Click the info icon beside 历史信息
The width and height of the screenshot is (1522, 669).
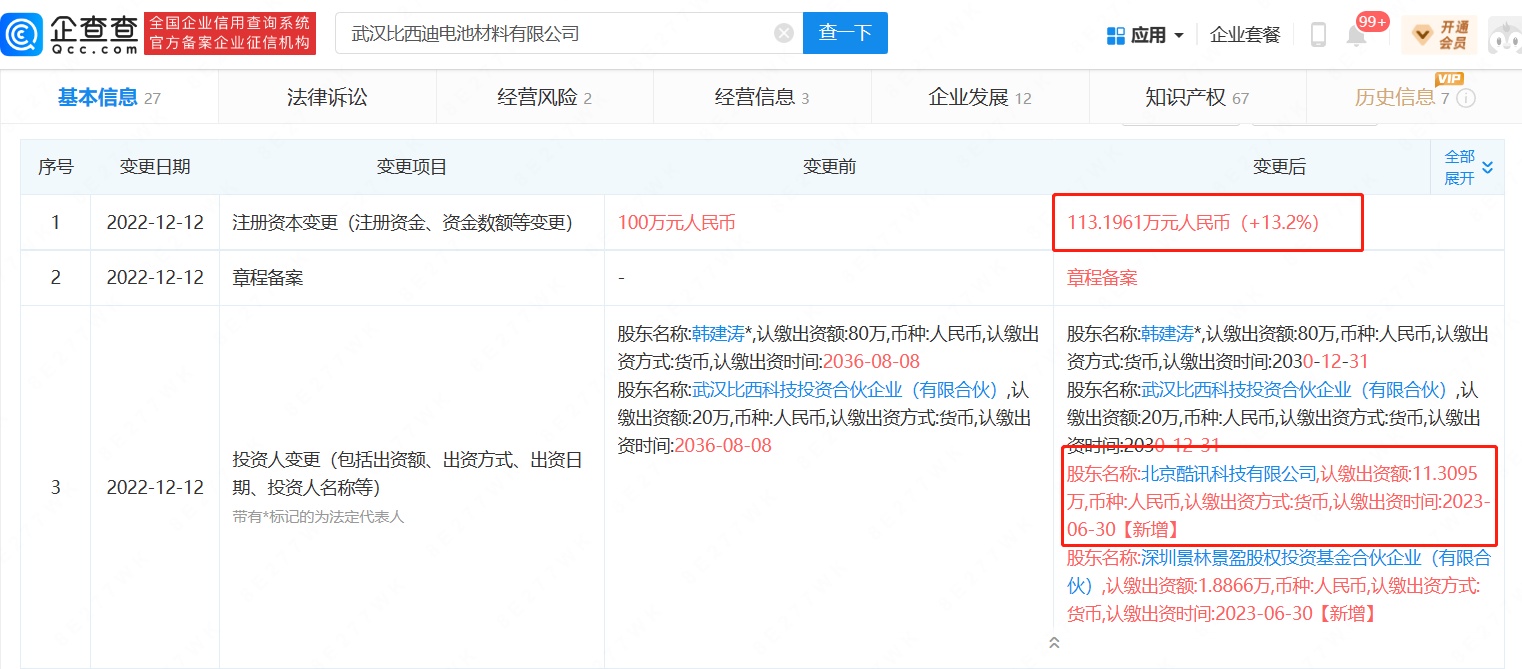(1466, 98)
